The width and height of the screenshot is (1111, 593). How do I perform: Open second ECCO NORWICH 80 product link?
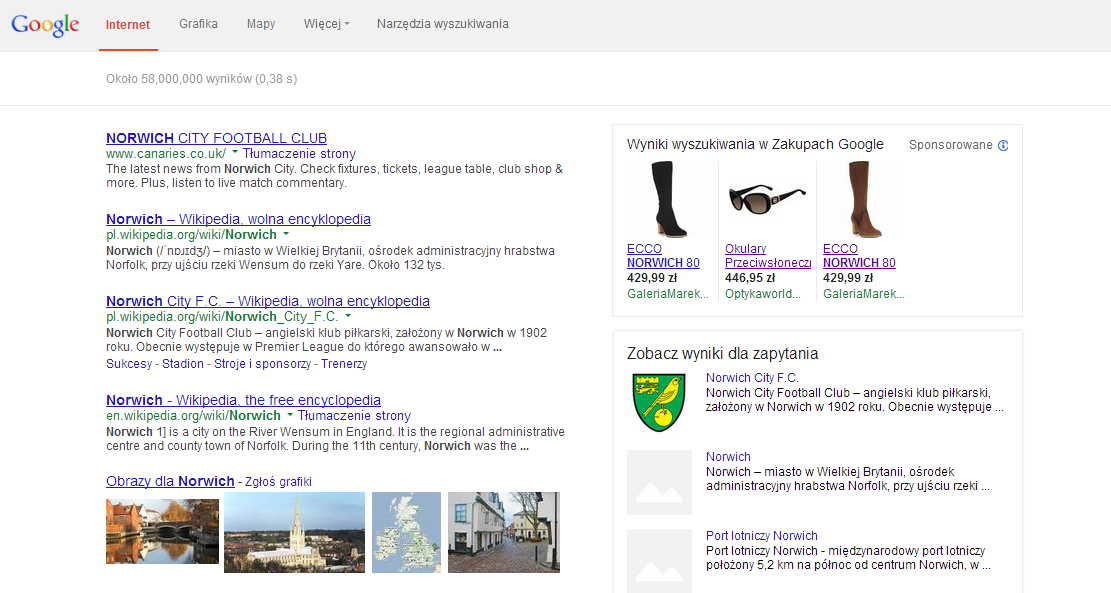click(859, 256)
